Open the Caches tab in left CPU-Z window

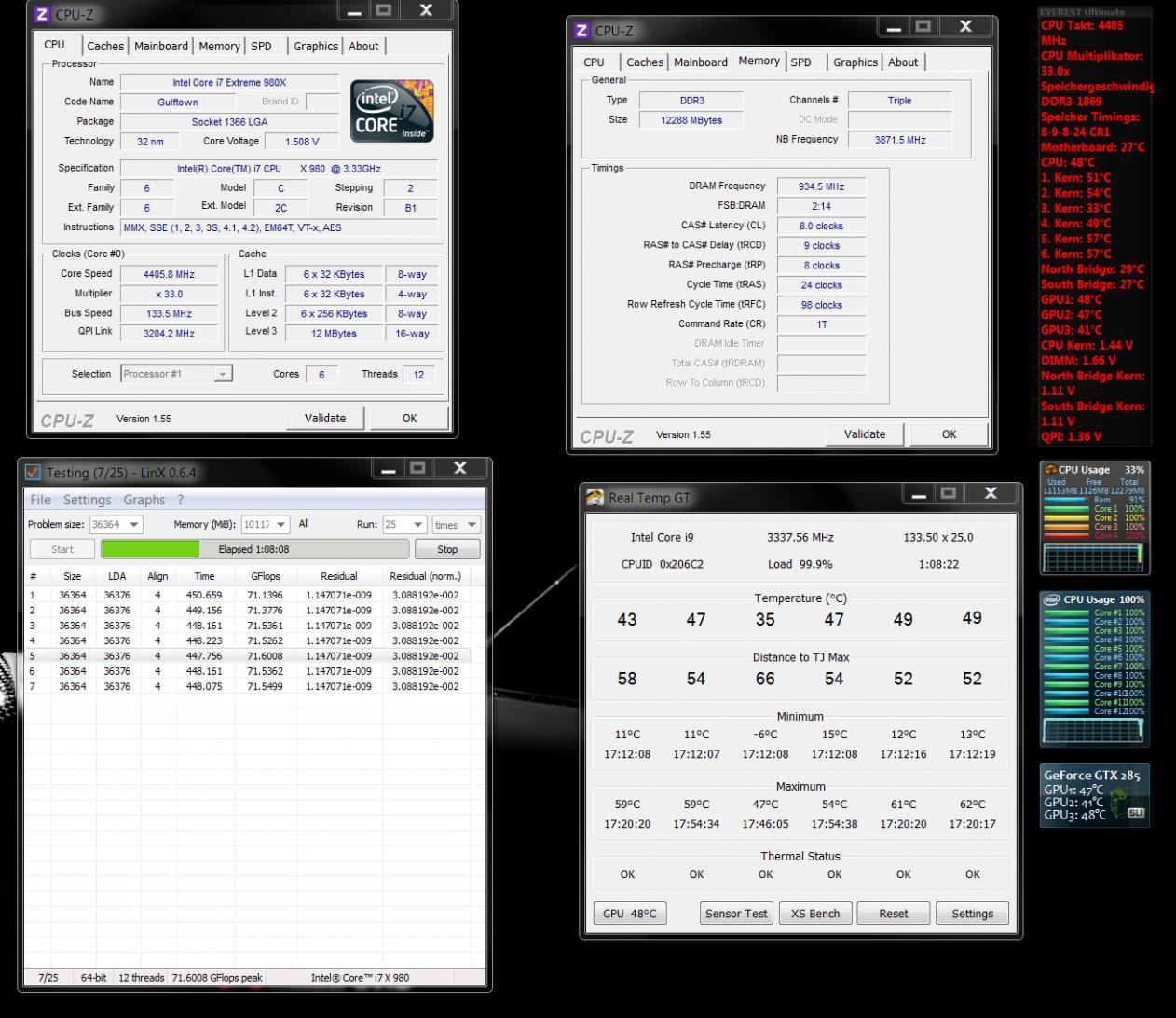(105, 46)
